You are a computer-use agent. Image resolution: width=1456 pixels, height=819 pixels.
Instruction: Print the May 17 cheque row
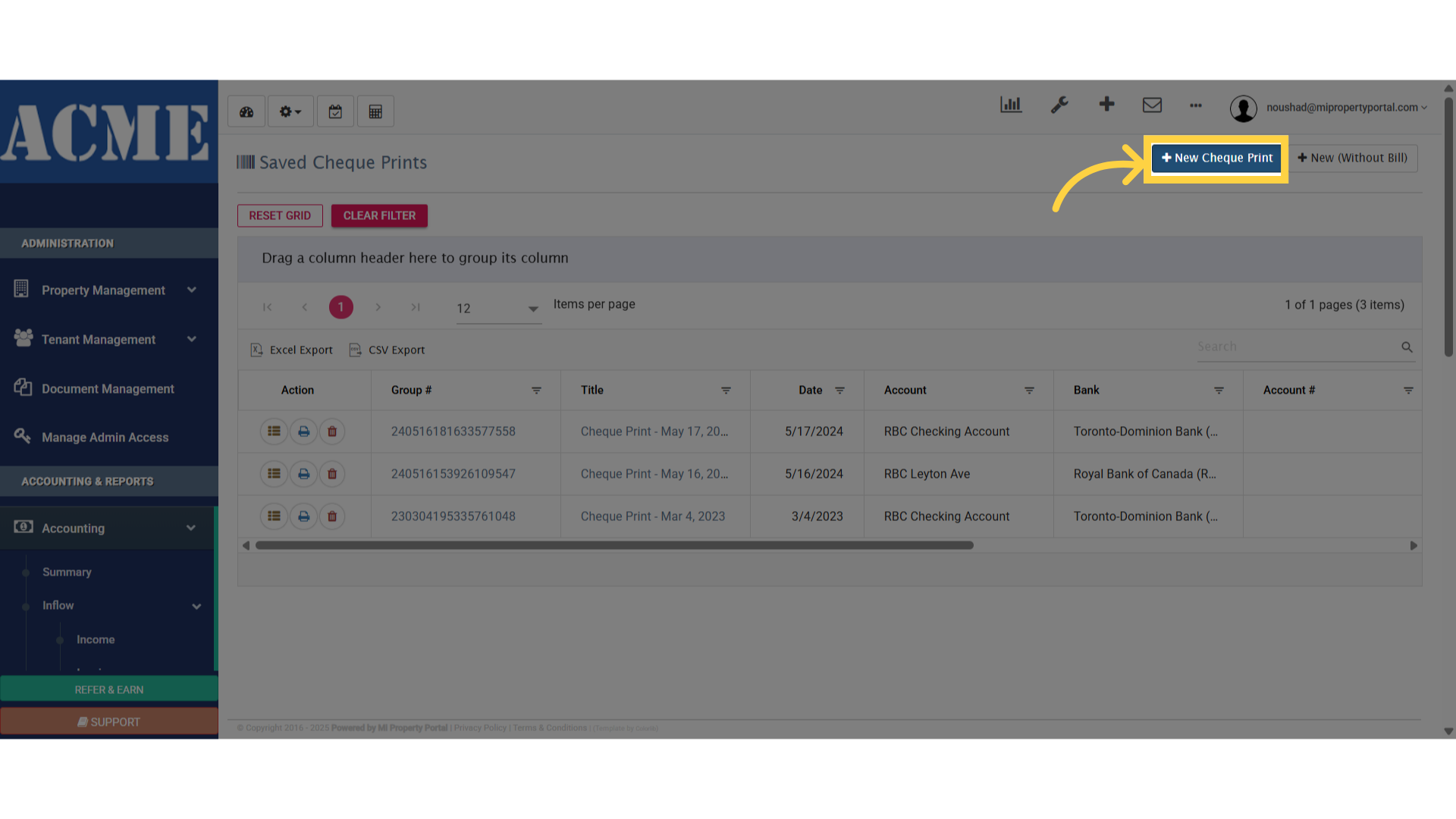pos(303,431)
